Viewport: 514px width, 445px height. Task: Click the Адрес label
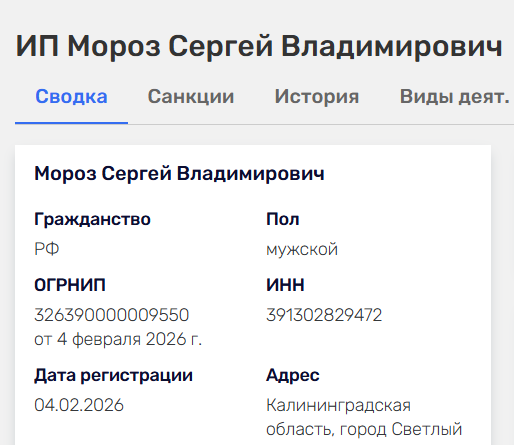pyautogui.click(x=293, y=376)
